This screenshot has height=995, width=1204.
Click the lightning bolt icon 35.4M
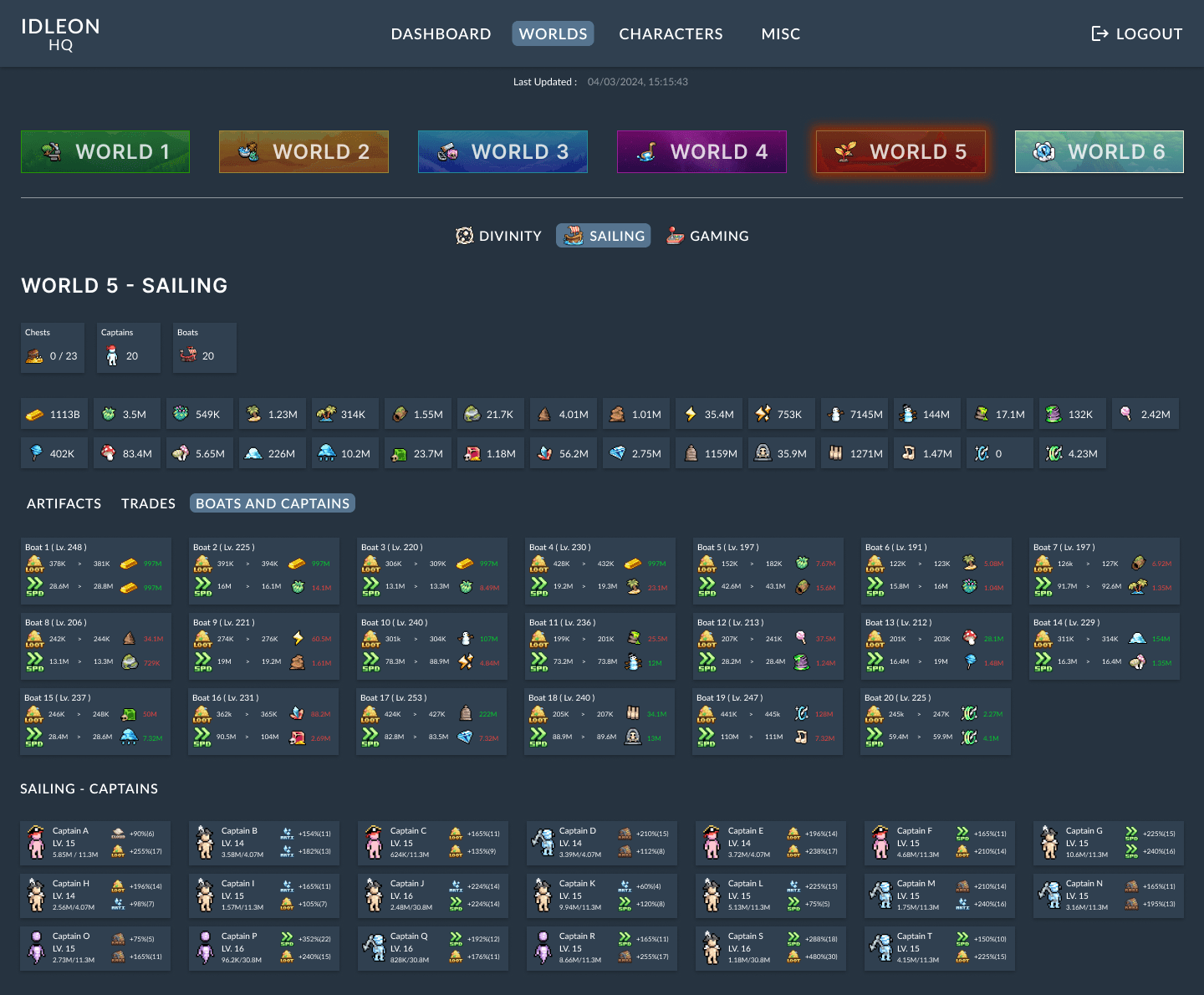[691, 414]
